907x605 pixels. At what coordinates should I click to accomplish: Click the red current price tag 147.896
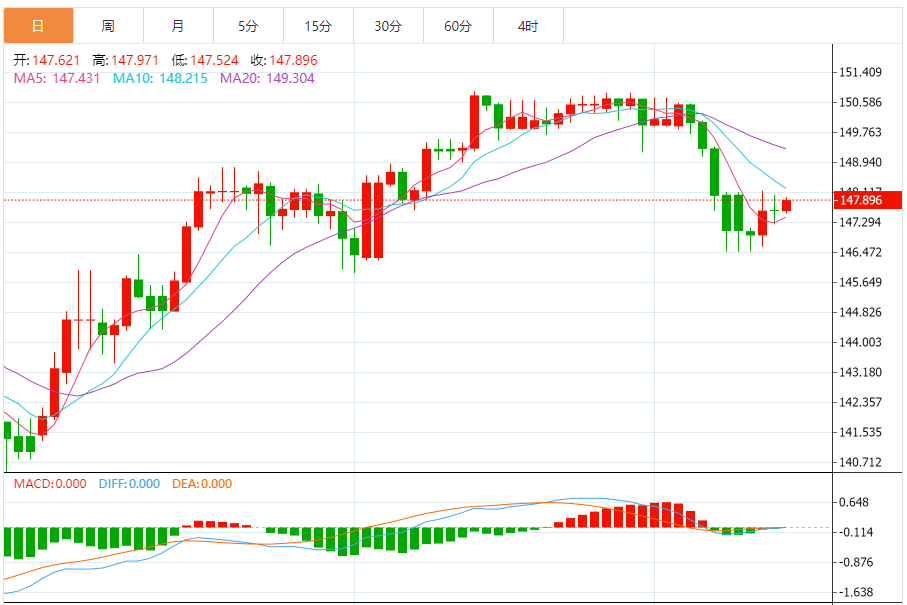[867, 200]
